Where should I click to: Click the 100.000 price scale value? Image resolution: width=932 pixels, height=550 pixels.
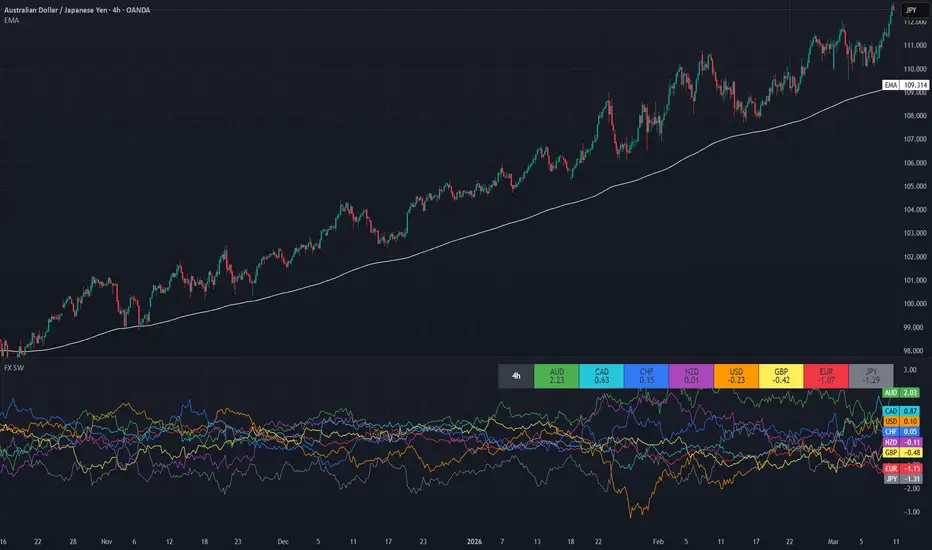tap(915, 303)
